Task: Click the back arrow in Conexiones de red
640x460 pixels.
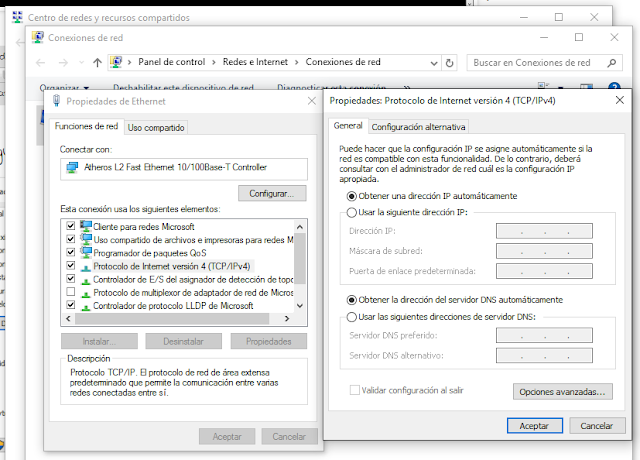Action: [40, 62]
